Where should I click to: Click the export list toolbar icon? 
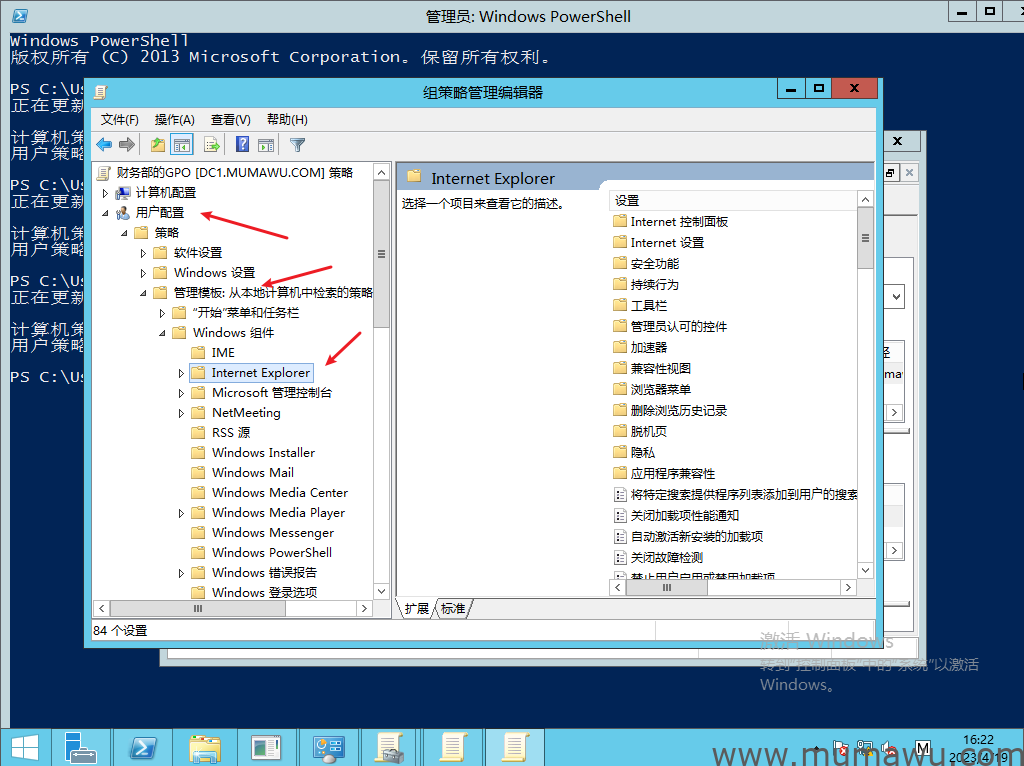coord(211,145)
